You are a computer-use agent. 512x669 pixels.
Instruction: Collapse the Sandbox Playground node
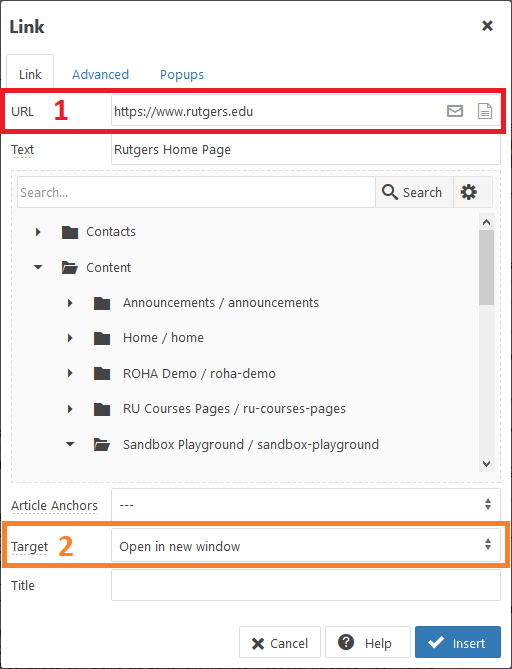70,444
